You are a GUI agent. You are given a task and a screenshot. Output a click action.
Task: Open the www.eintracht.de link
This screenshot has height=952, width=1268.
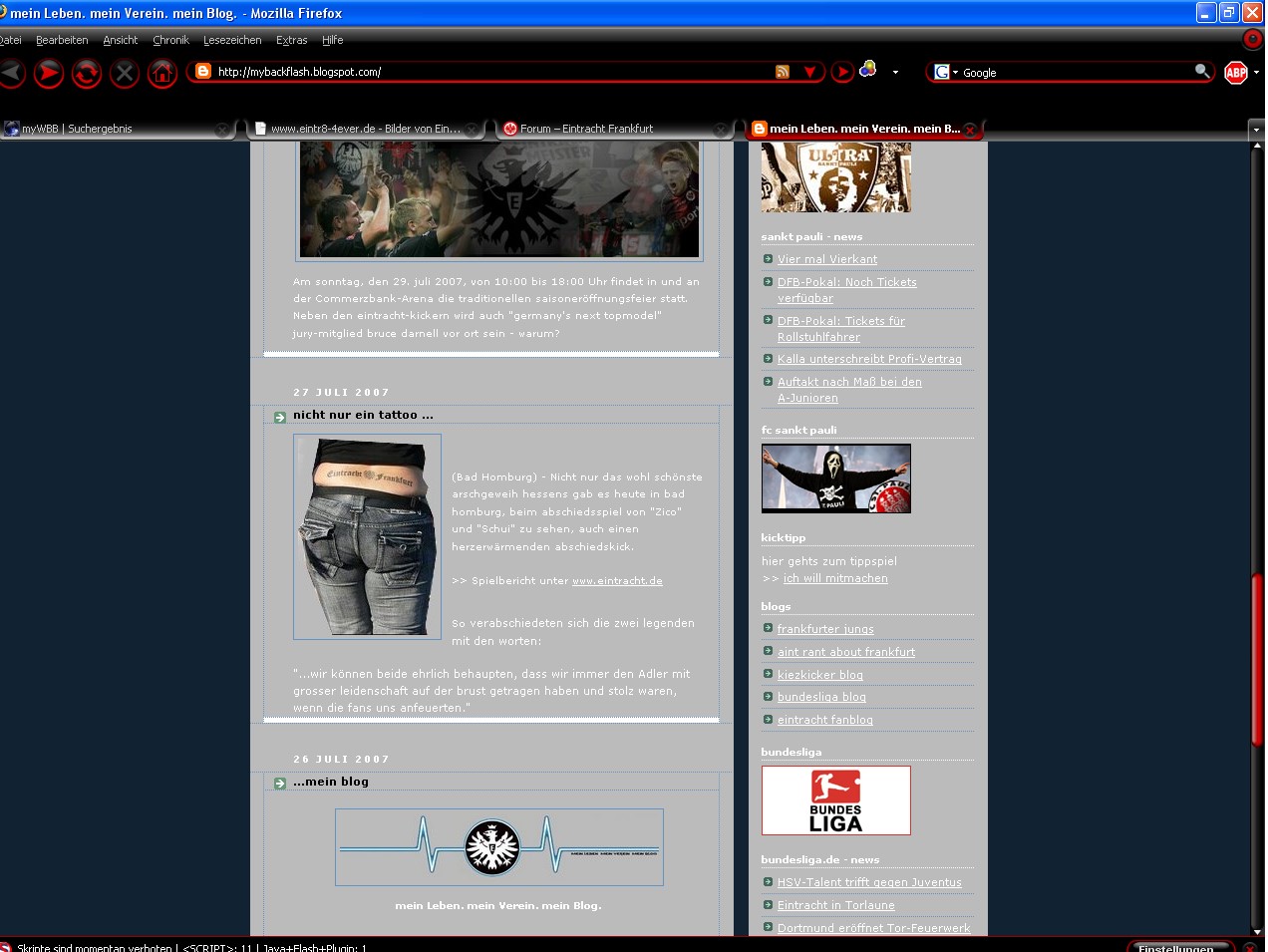[x=617, y=580]
